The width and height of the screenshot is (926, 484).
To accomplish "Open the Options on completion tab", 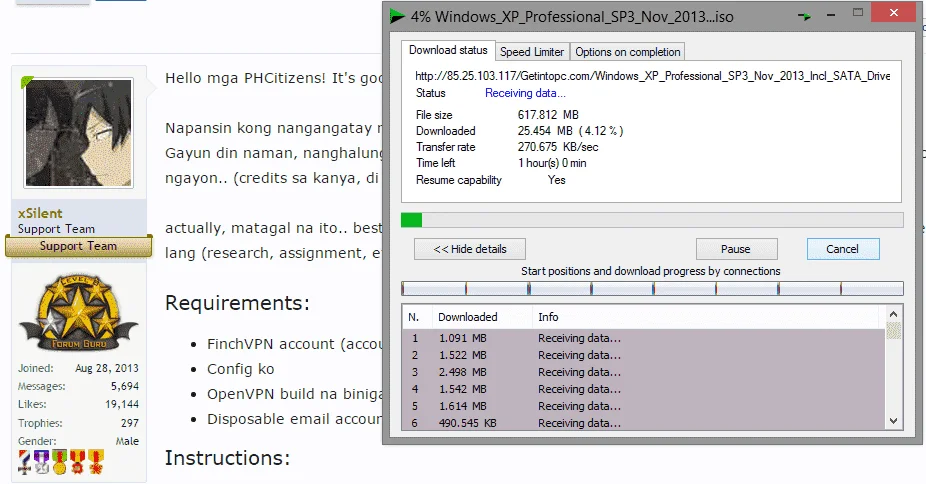I will pyautogui.click(x=627, y=52).
